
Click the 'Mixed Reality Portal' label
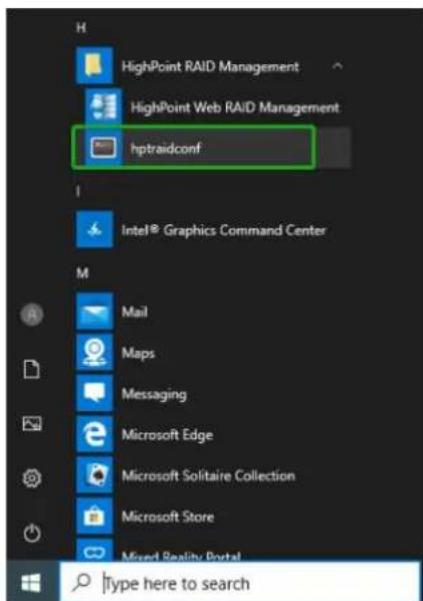coord(181,556)
